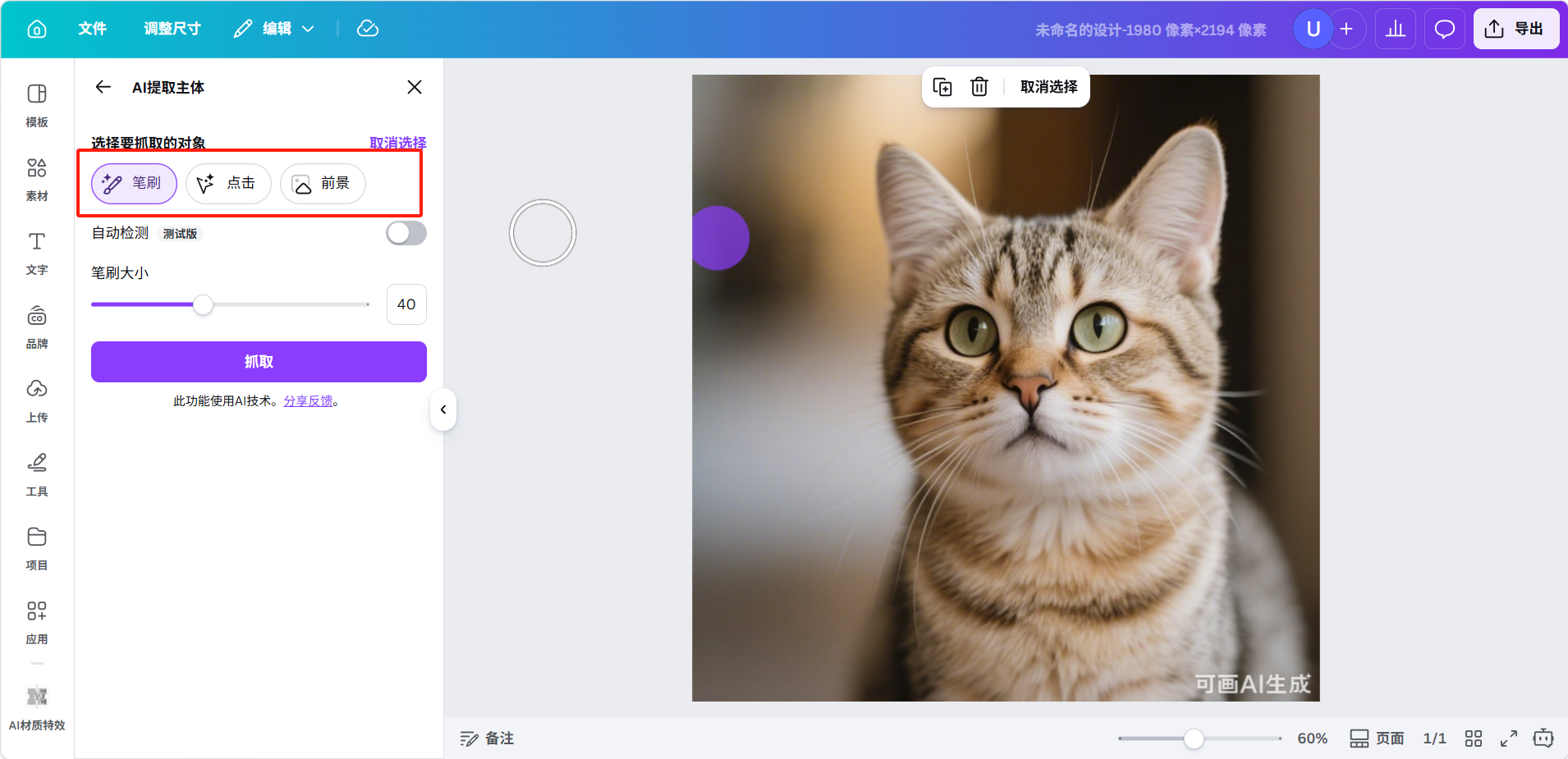The width and height of the screenshot is (1568, 759).
Task: Open the comments speech bubble icon
Action: 1444,30
